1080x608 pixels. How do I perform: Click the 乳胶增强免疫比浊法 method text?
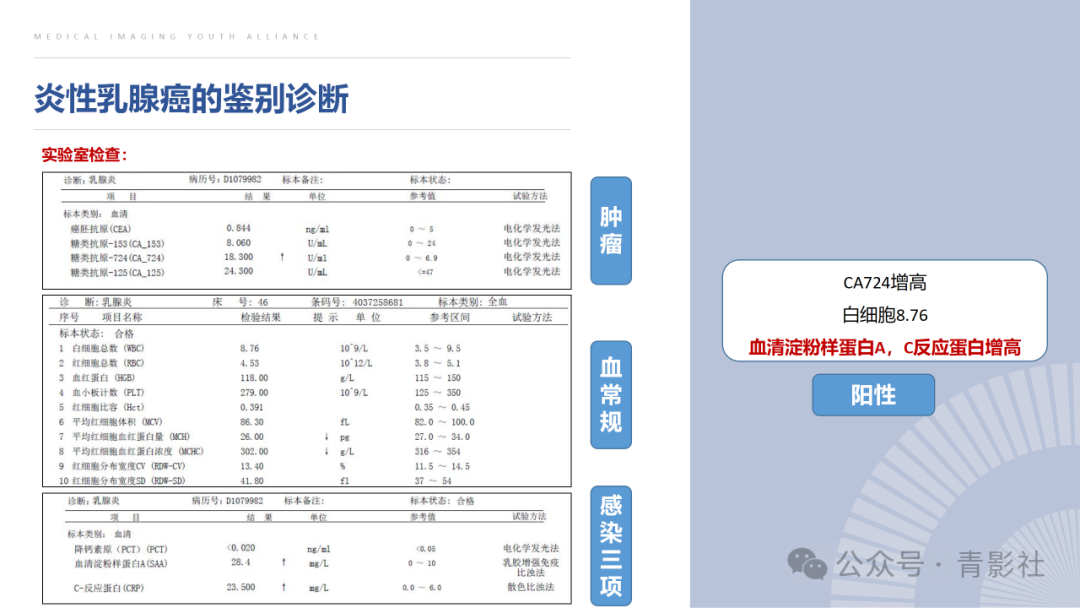[531, 568]
